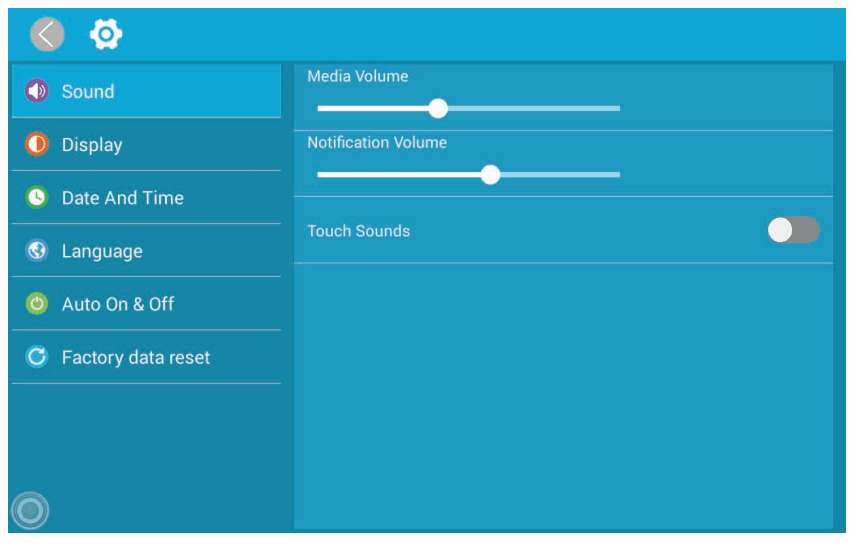Click the Touch Sounds row label
This screenshot has width=853, height=549.
tap(358, 231)
